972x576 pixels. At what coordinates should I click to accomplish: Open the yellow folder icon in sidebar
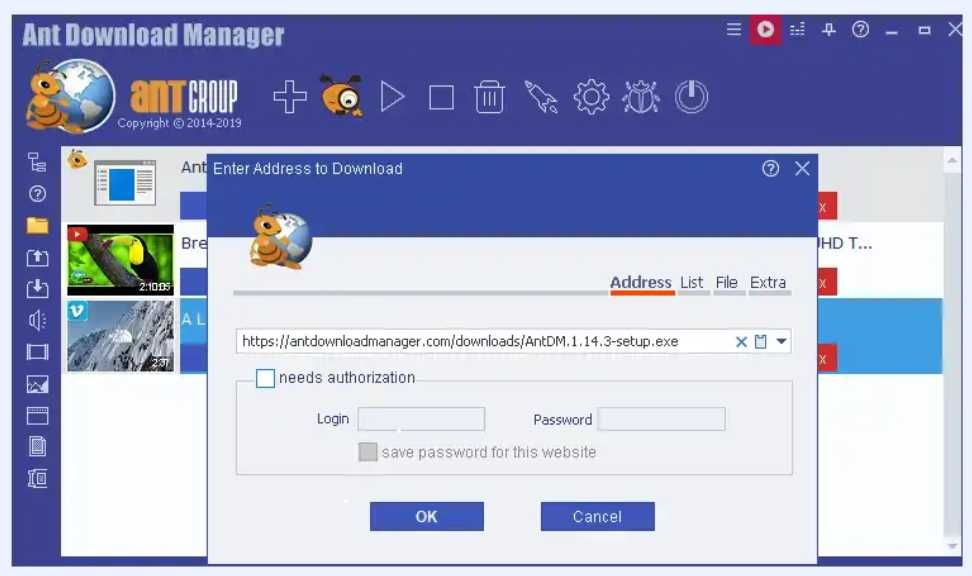[37, 226]
